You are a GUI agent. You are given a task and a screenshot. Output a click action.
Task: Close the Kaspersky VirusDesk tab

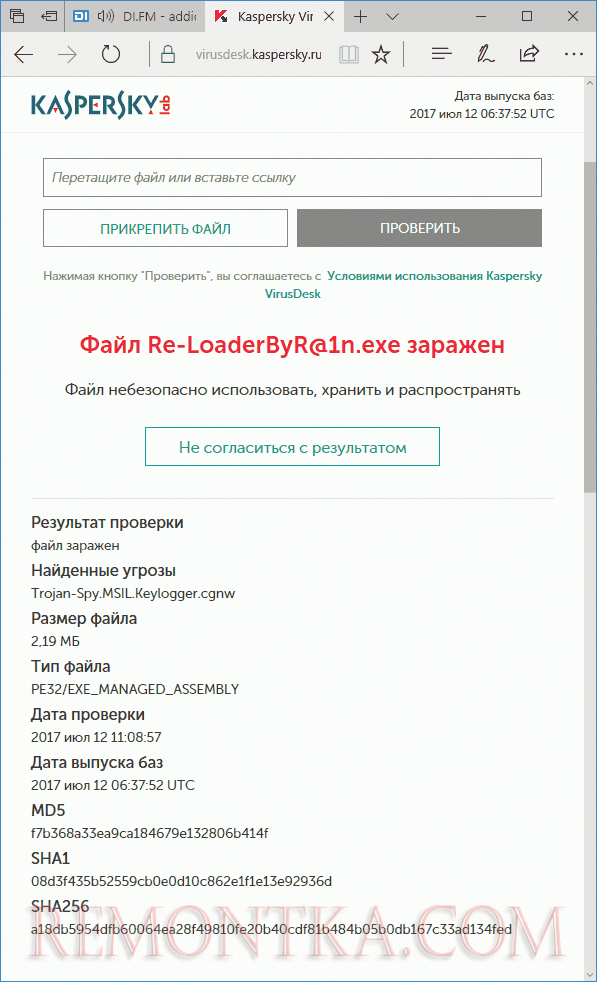coord(329,16)
